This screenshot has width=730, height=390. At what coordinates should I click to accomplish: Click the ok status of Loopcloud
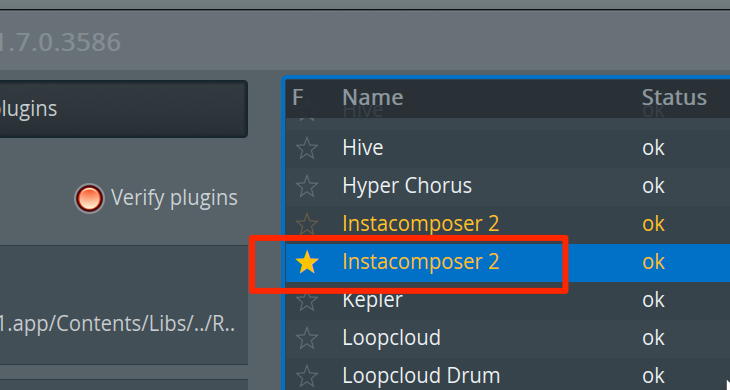click(x=653, y=338)
